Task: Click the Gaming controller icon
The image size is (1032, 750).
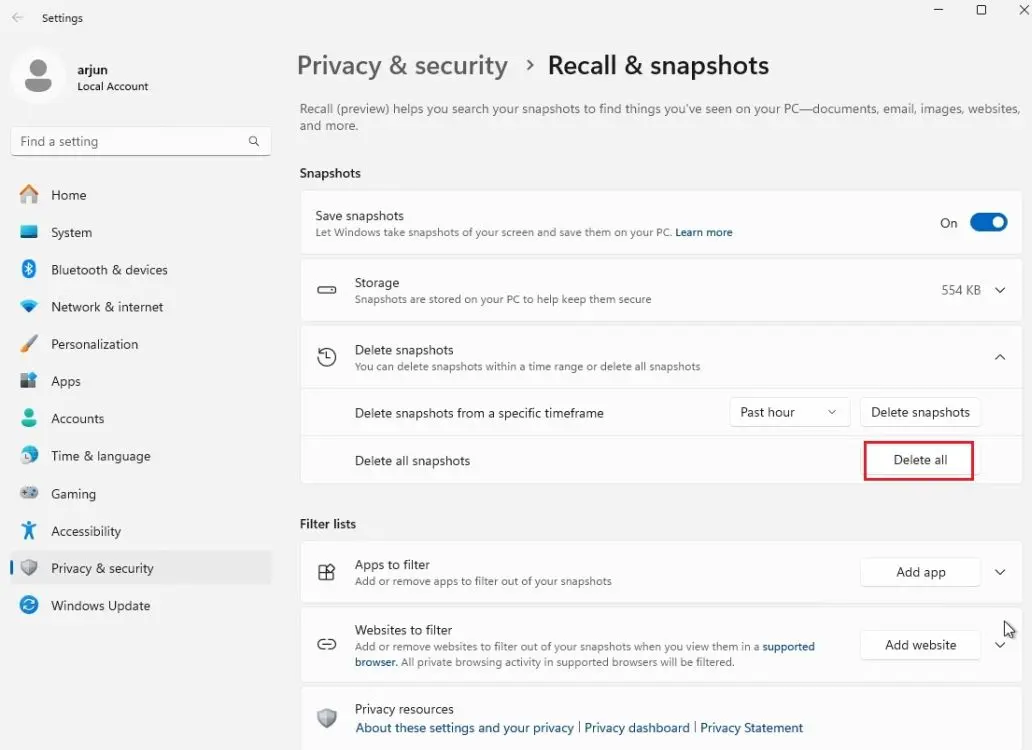Action: 29,493
